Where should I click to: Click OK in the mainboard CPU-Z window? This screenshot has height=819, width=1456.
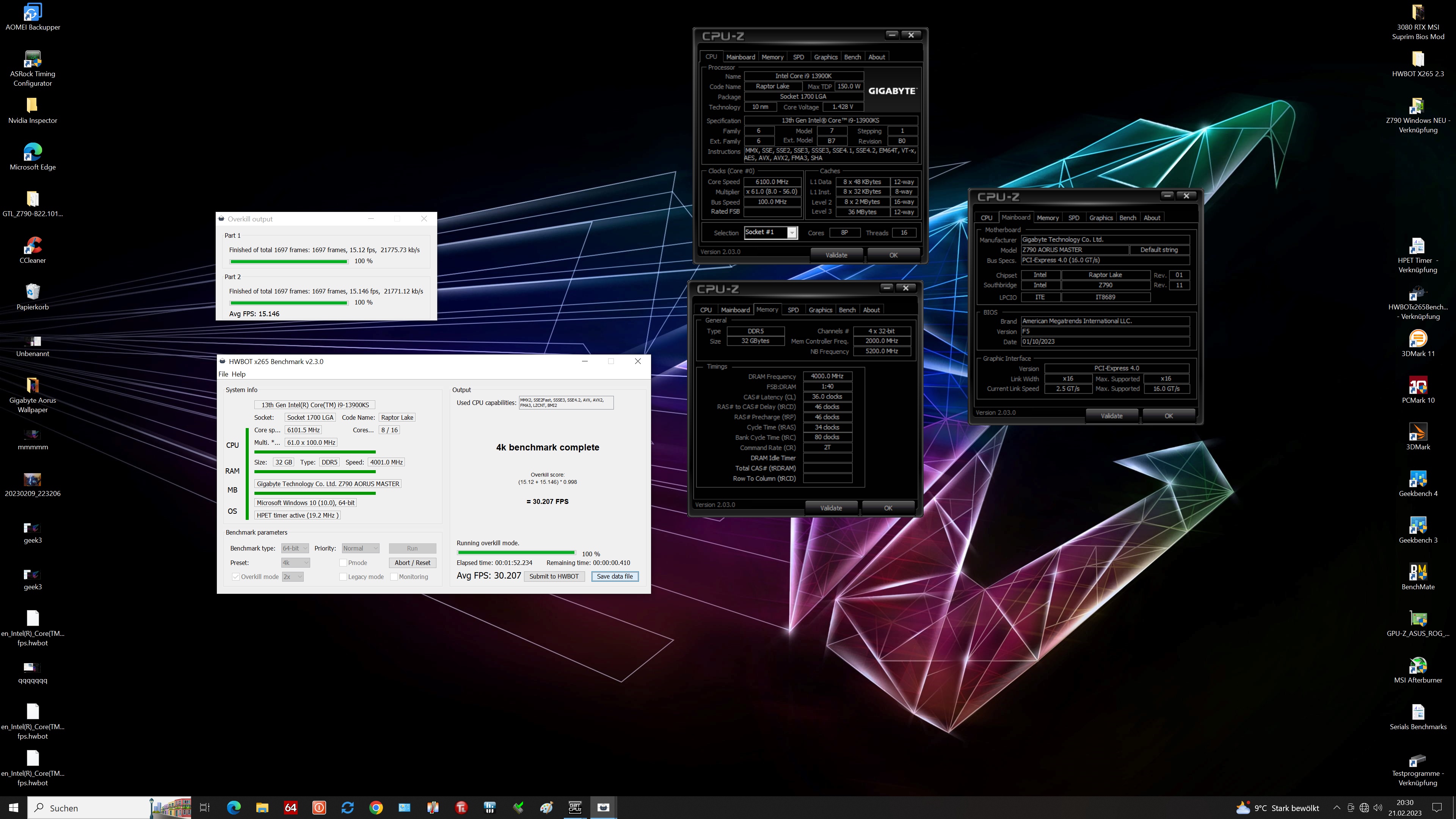tap(1169, 416)
